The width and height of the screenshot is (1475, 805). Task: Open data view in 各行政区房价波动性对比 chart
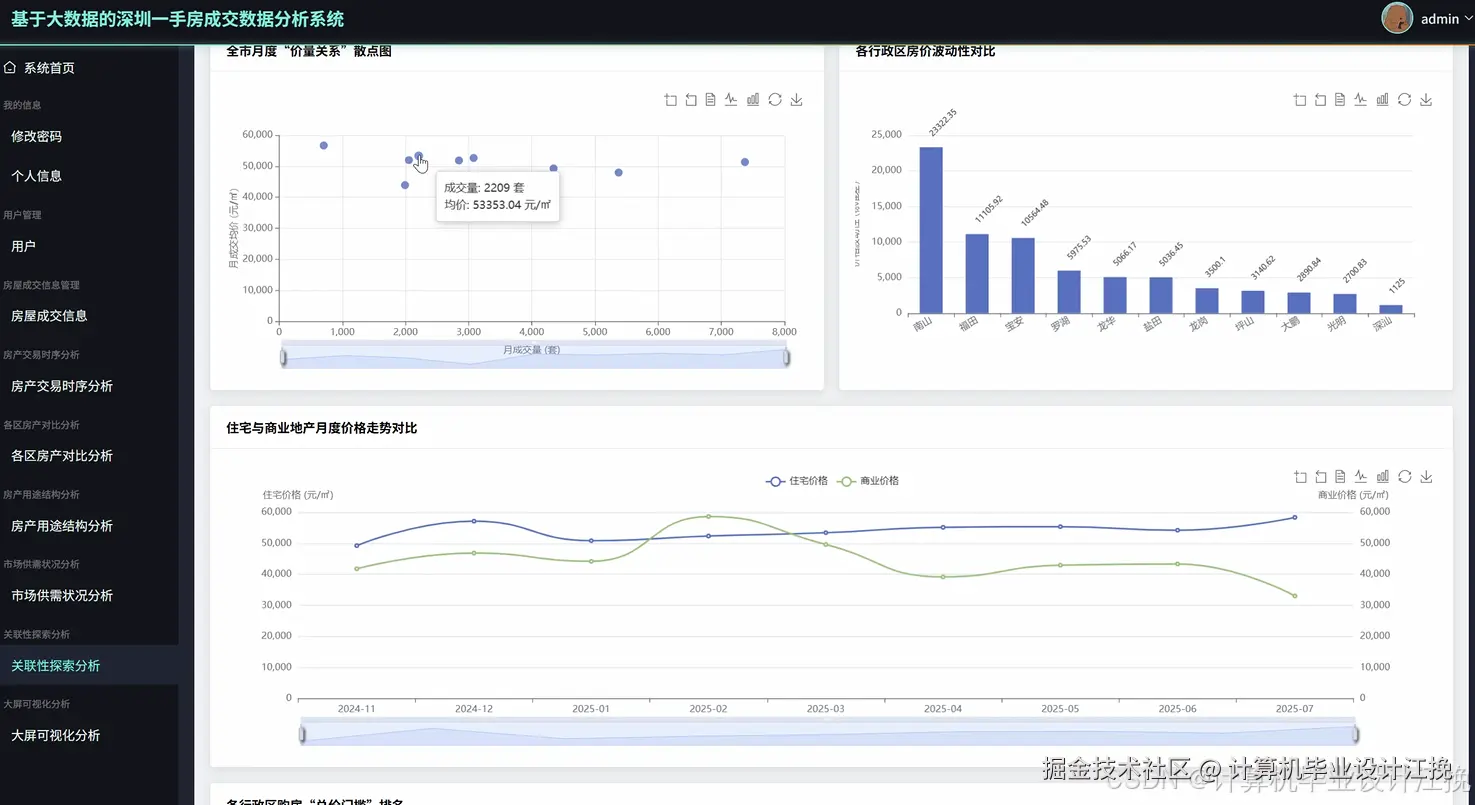1339,100
